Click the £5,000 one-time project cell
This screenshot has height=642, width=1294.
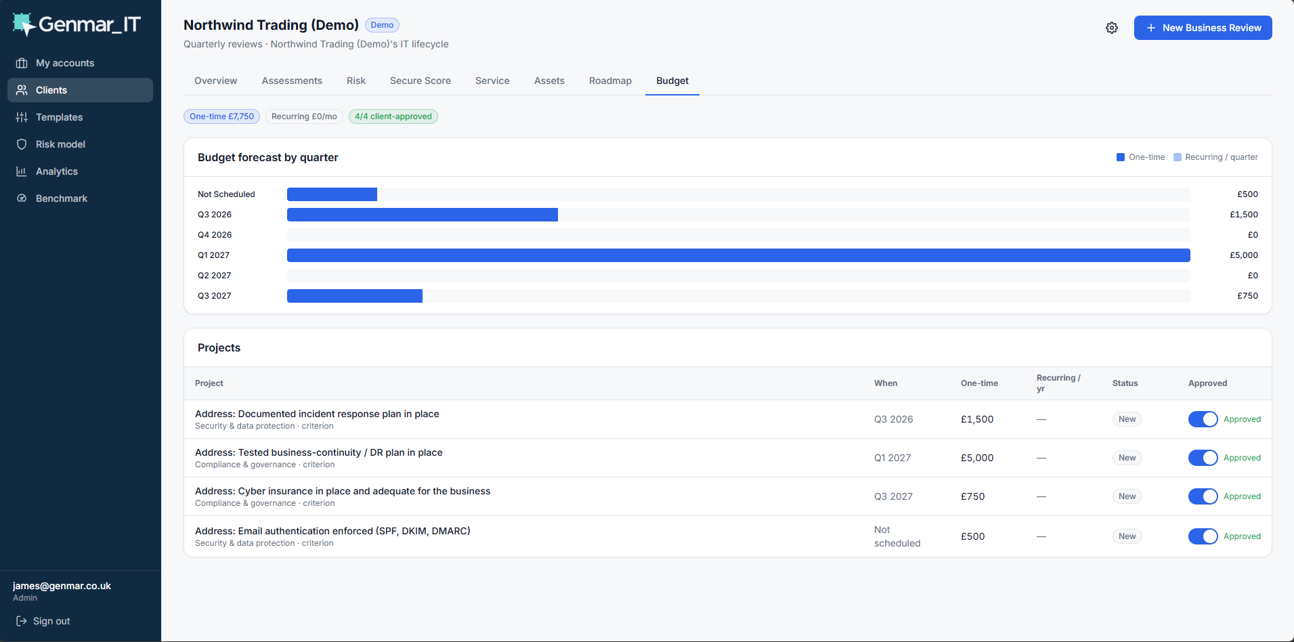pos(977,458)
